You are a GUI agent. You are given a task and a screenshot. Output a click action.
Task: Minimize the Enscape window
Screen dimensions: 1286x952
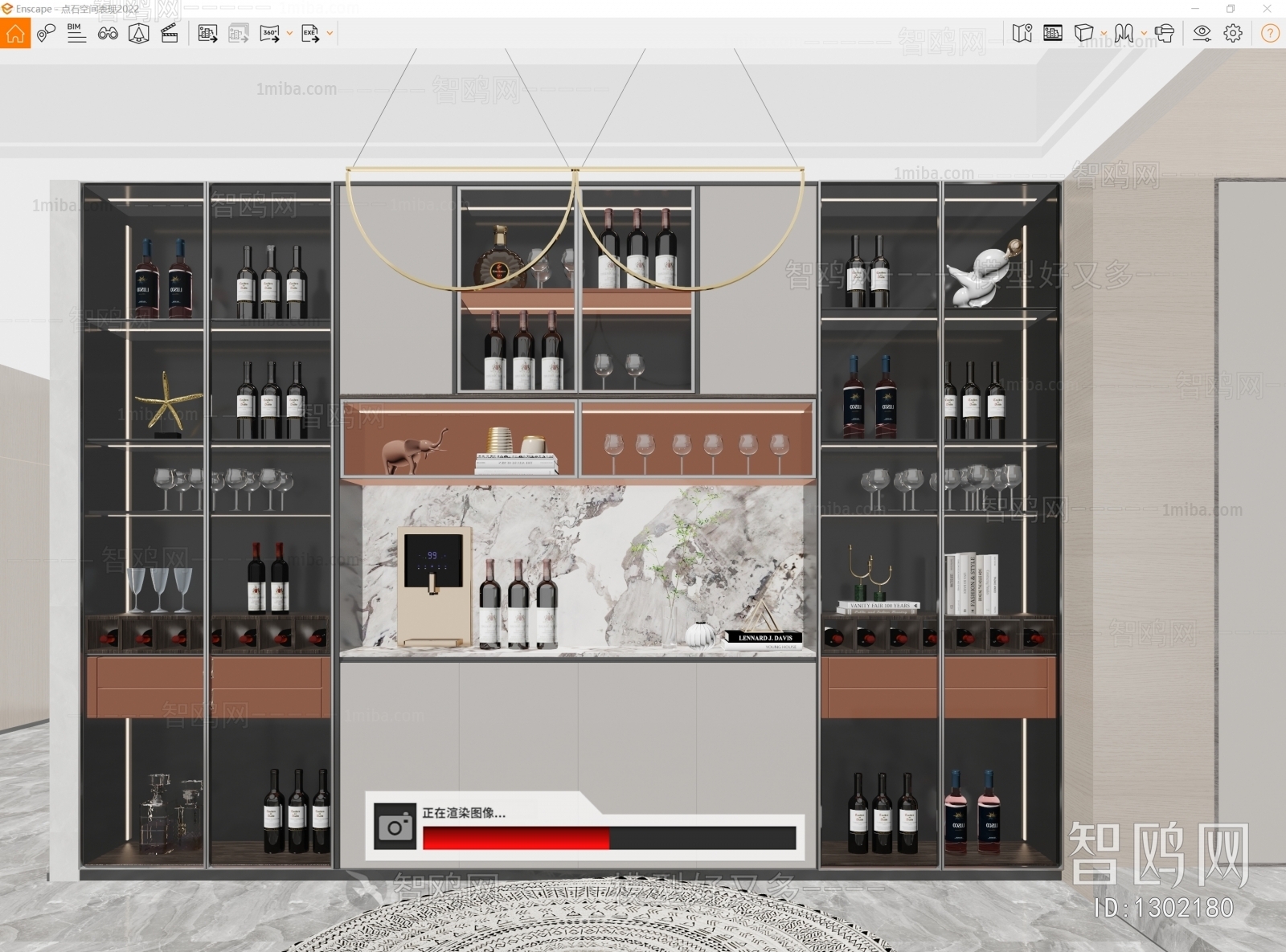pyautogui.click(x=1195, y=9)
